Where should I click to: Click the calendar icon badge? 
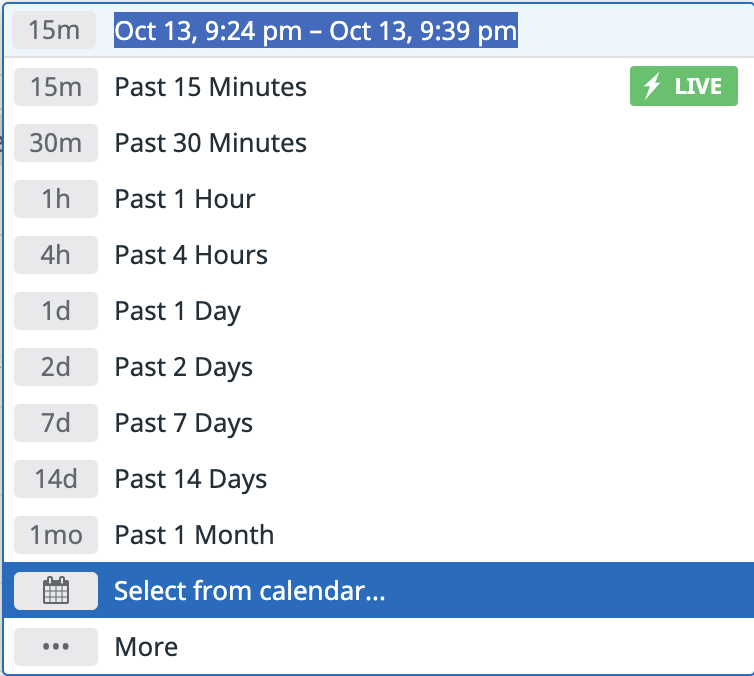pyautogui.click(x=56, y=590)
